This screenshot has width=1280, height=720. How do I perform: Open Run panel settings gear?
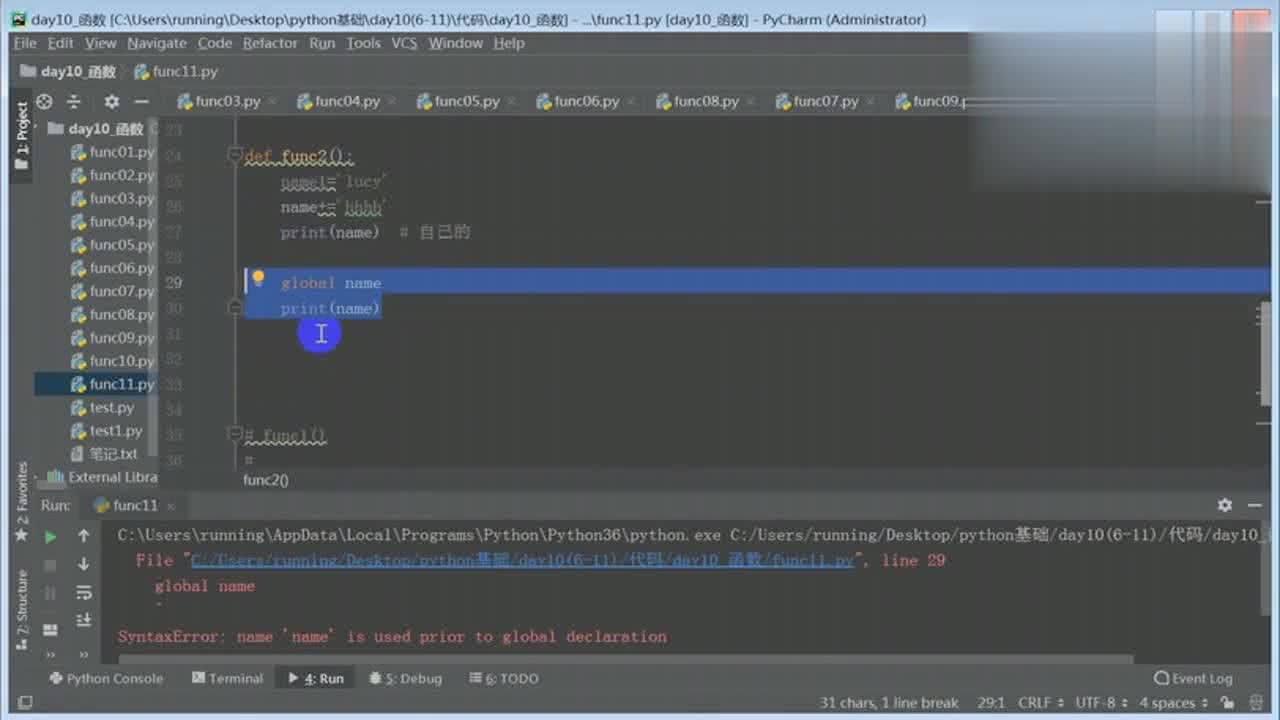tap(1224, 505)
